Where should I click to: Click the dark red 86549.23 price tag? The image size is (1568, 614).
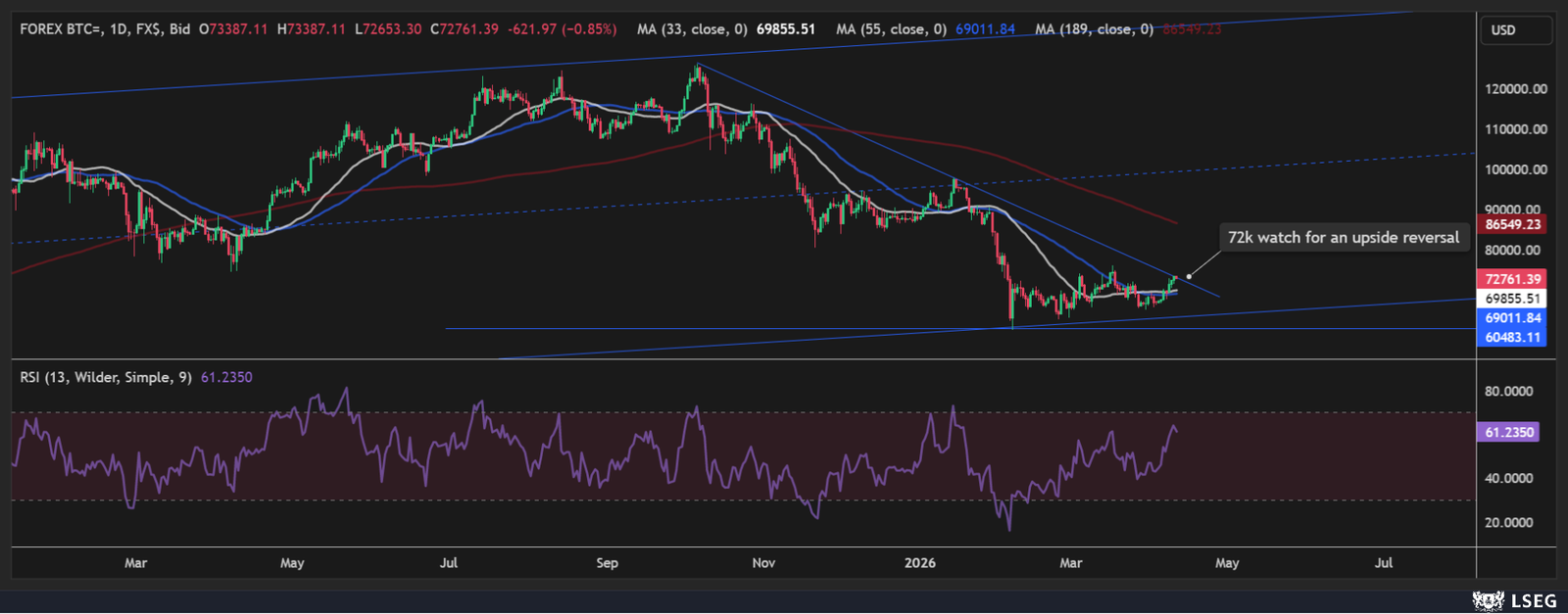point(1512,224)
